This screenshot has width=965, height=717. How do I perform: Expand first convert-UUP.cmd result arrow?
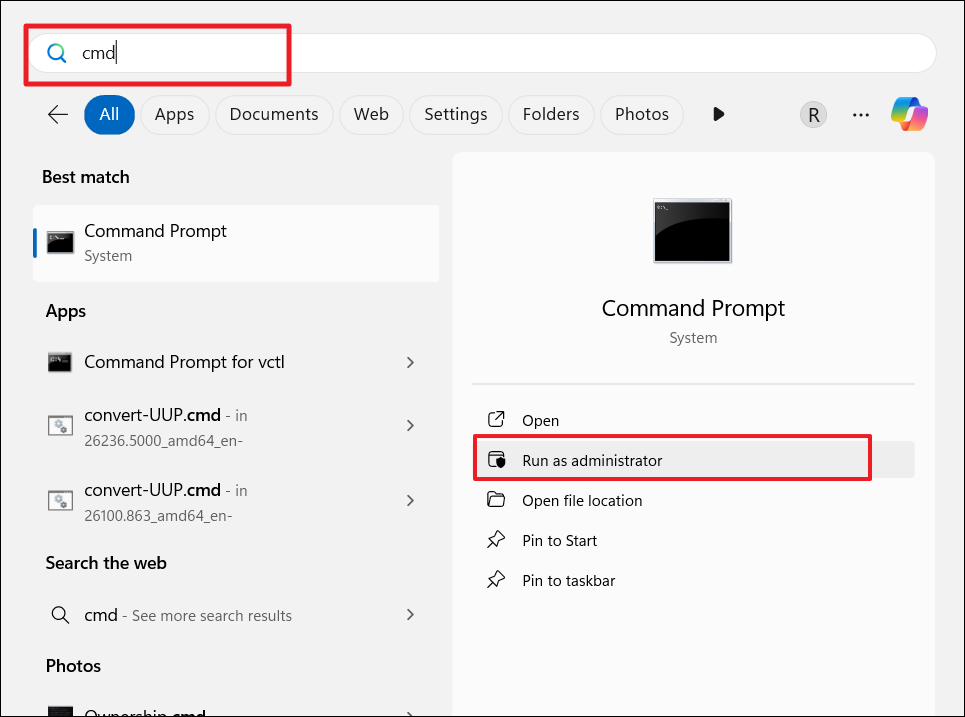[x=410, y=426]
